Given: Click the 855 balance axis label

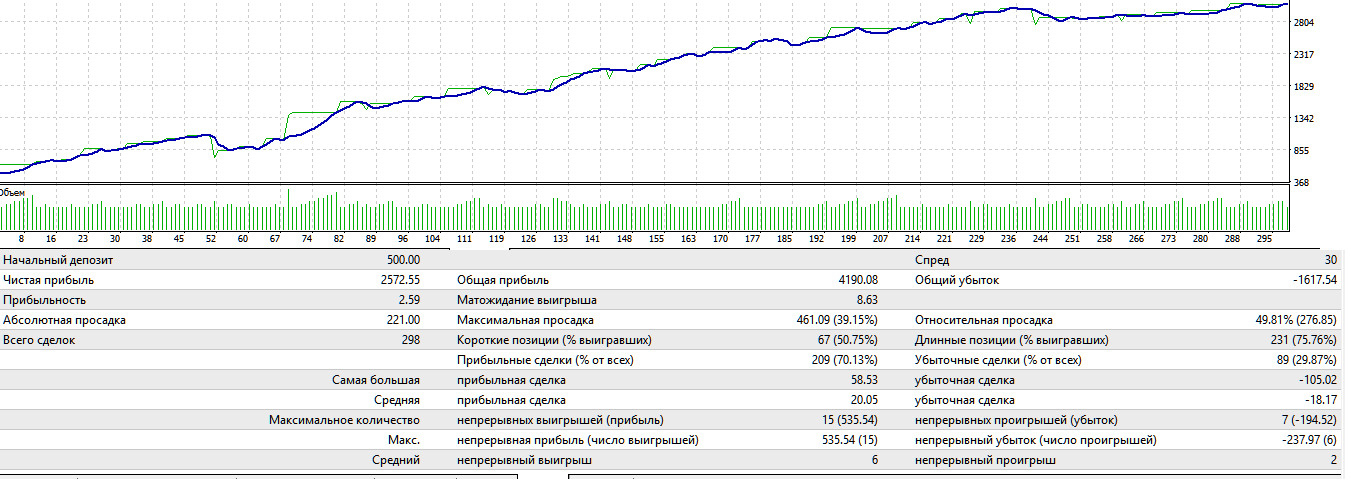Looking at the screenshot, I should 1304,150.
